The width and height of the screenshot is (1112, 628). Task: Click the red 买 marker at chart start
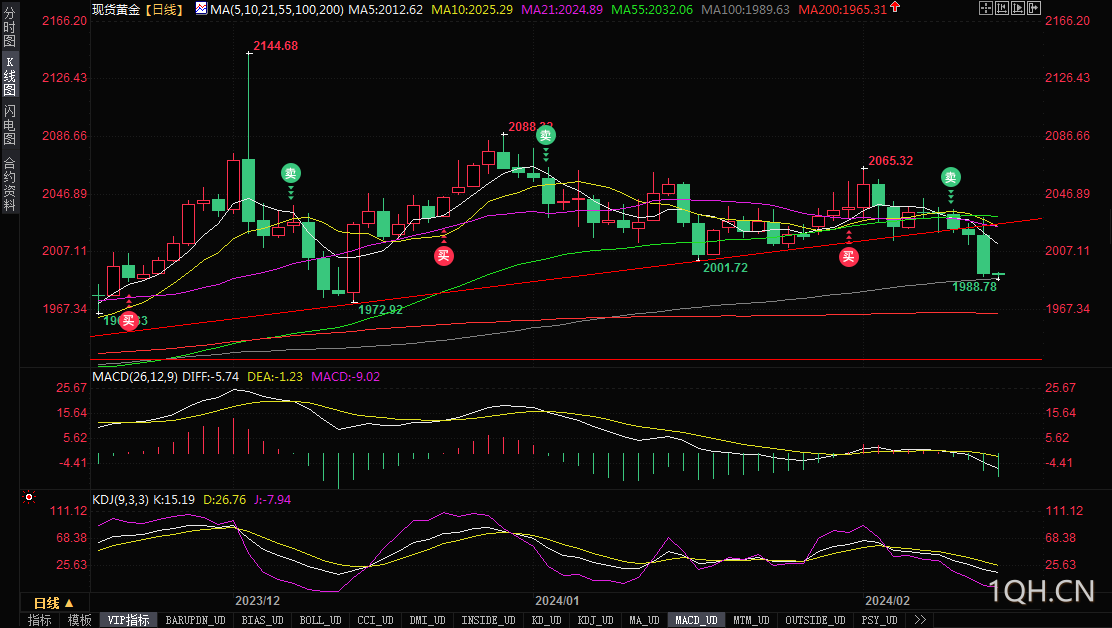click(128, 321)
